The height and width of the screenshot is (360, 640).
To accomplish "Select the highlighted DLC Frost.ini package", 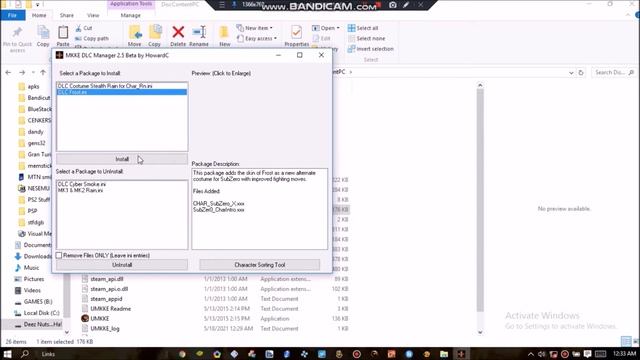I will coord(122,92).
